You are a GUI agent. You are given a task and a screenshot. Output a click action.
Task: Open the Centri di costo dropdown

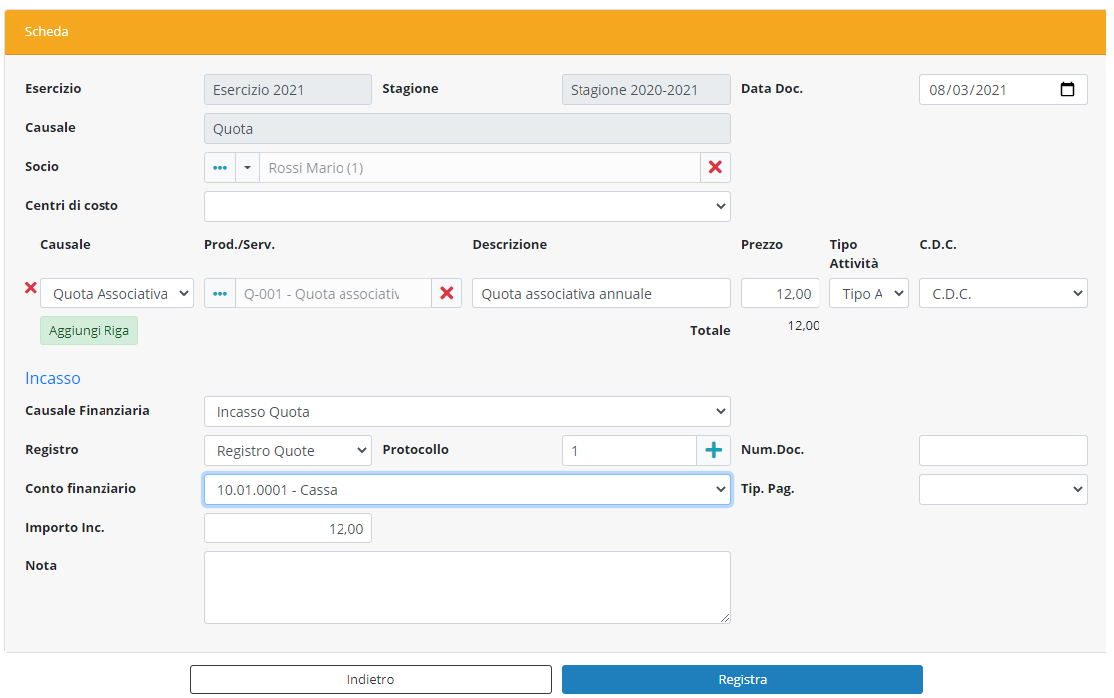click(467, 207)
